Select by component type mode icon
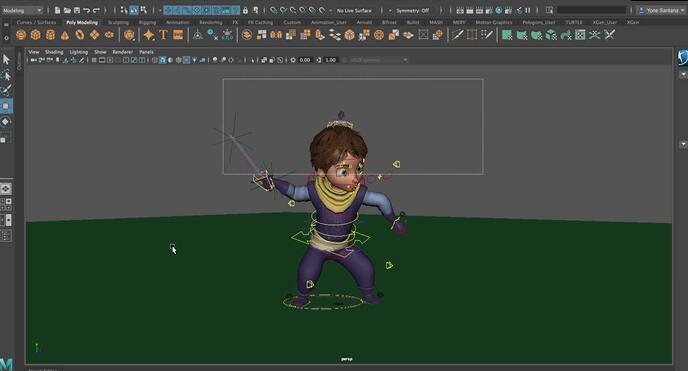 (x=143, y=10)
